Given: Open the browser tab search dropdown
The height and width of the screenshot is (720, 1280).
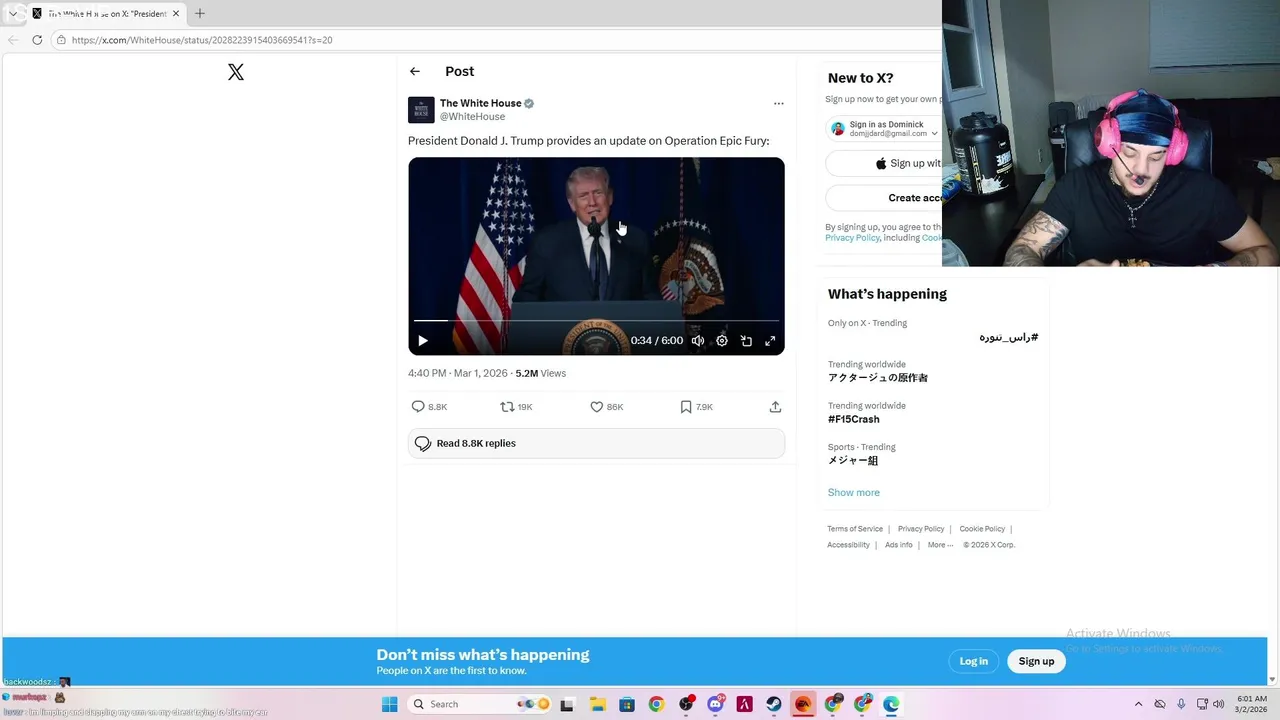Looking at the screenshot, I should pyautogui.click(x=12, y=14).
